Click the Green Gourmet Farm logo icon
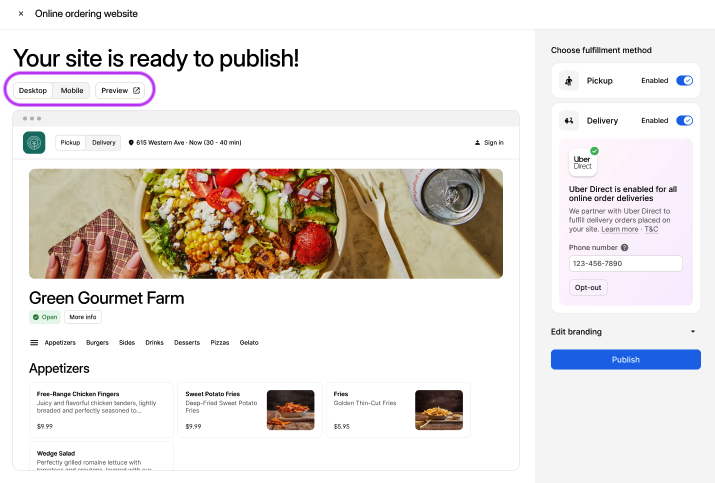The width and height of the screenshot is (715, 483). tap(34, 143)
